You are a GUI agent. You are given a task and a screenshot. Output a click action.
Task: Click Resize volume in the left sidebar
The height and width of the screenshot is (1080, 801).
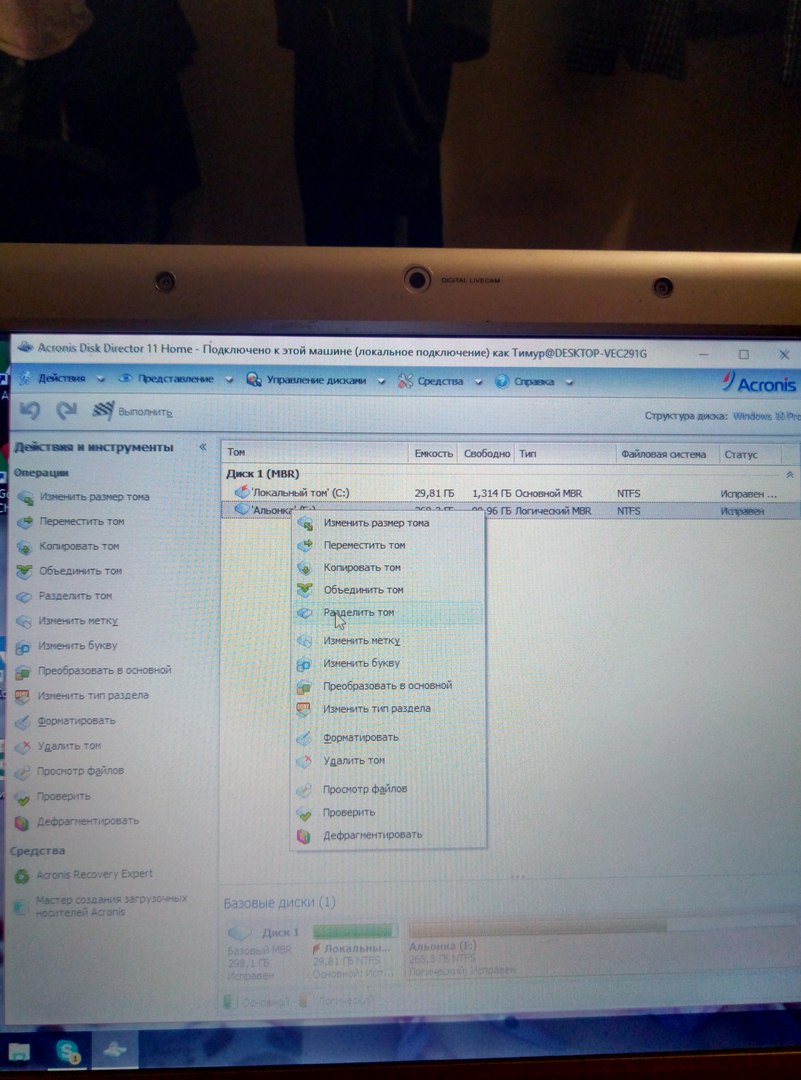(x=94, y=497)
